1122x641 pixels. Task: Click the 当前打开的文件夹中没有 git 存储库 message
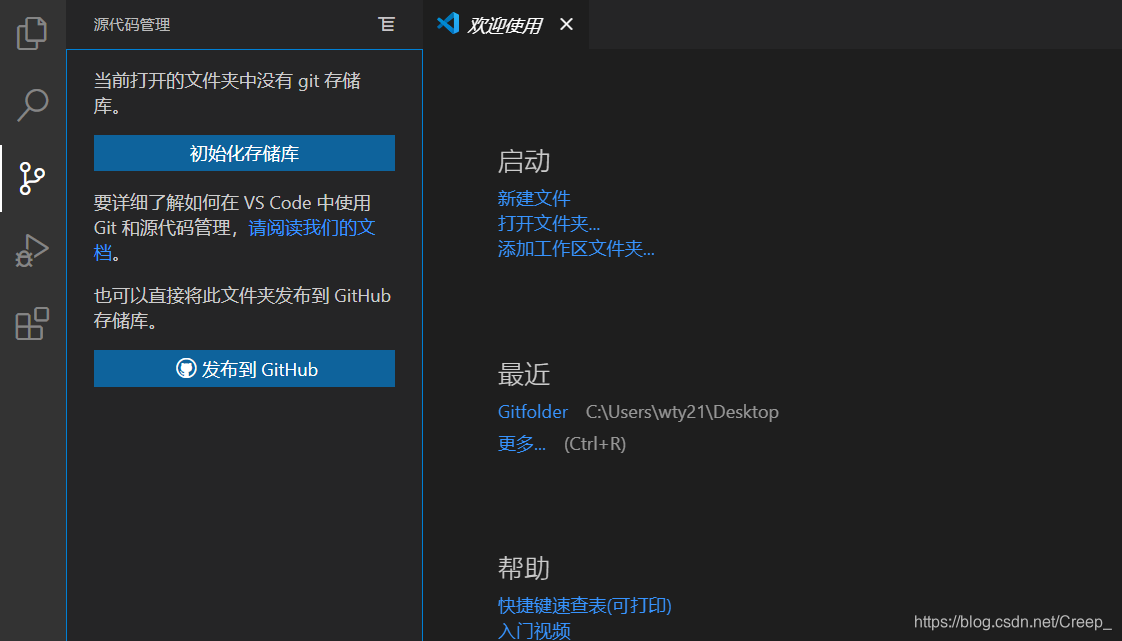click(228, 93)
